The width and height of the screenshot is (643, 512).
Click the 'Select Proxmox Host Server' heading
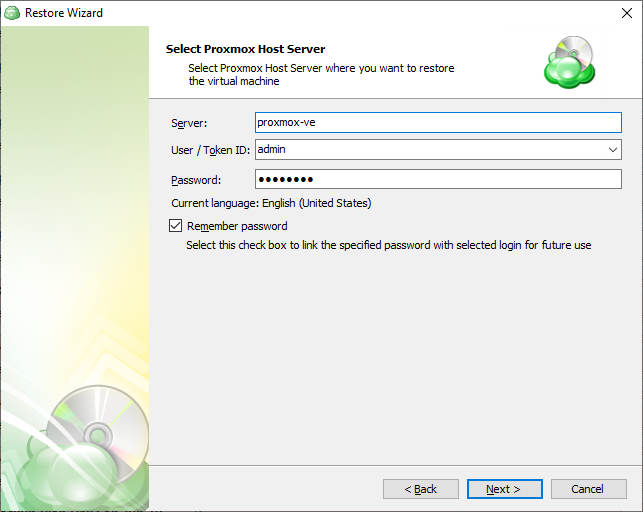coord(245,49)
